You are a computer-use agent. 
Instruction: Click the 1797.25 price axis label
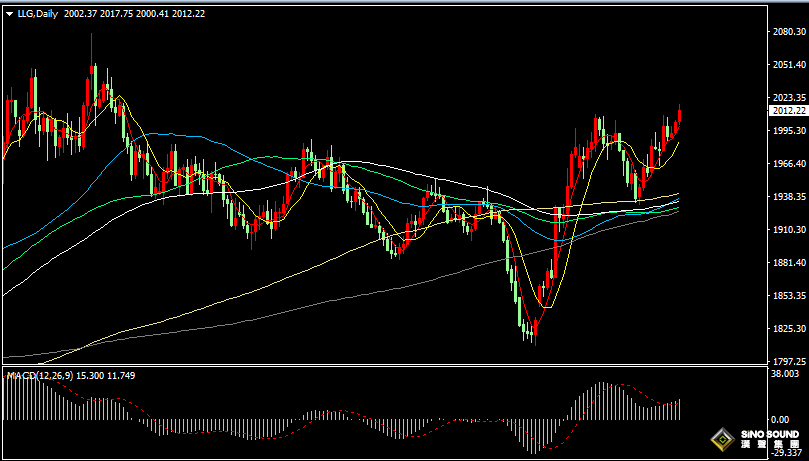(x=790, y=361)
